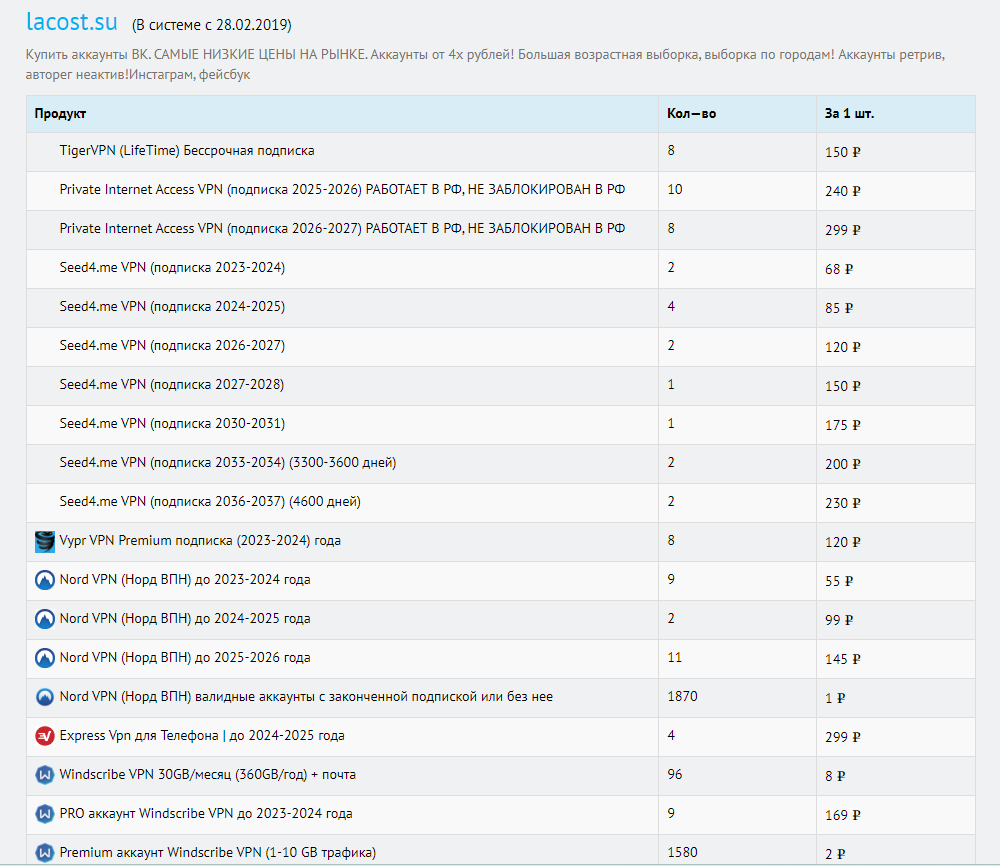Open Private Internet Access VPN 2026-2027 product

342,228
